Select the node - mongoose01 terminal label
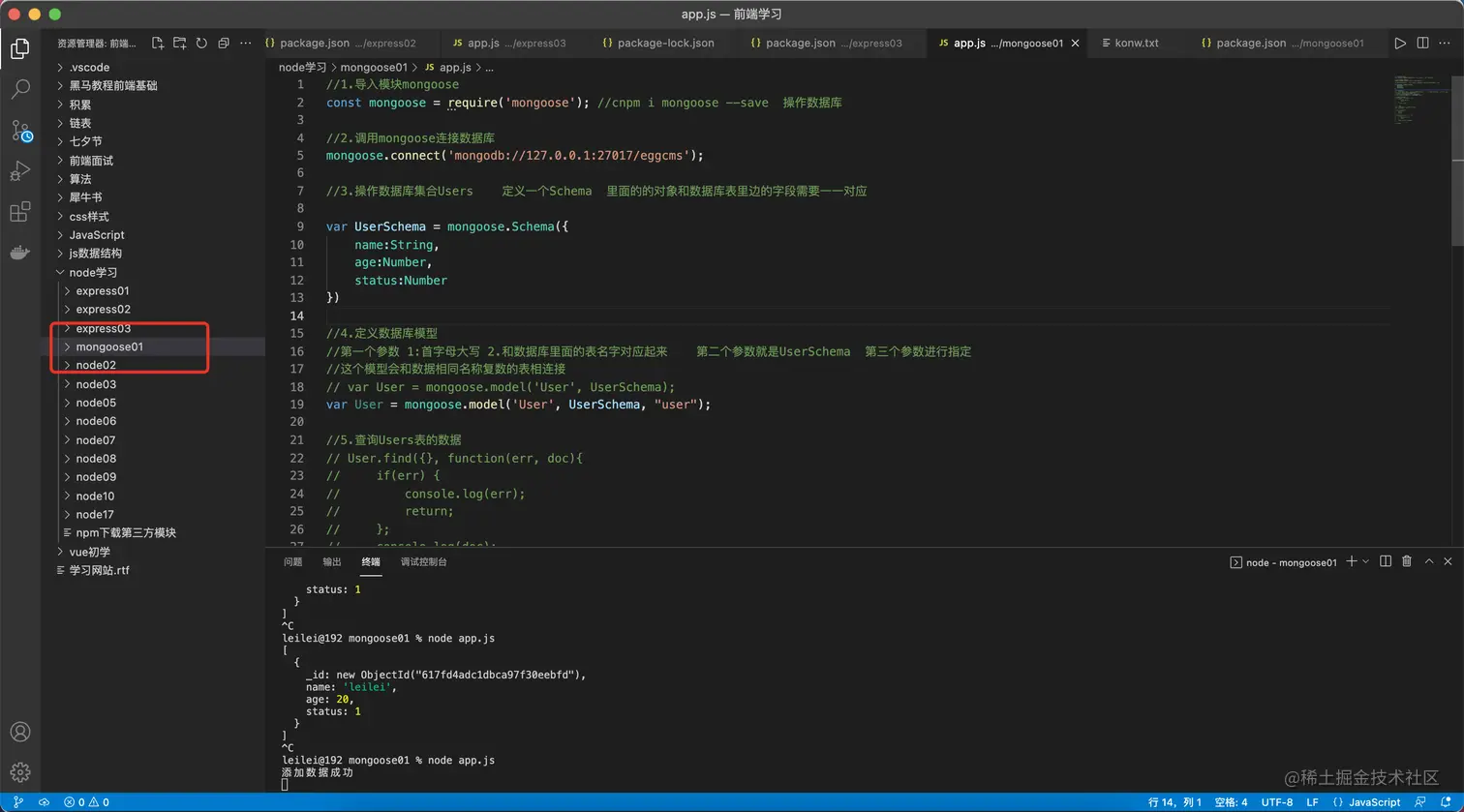Screen dimensions: 1464x812 click(x=1283, y=561)
